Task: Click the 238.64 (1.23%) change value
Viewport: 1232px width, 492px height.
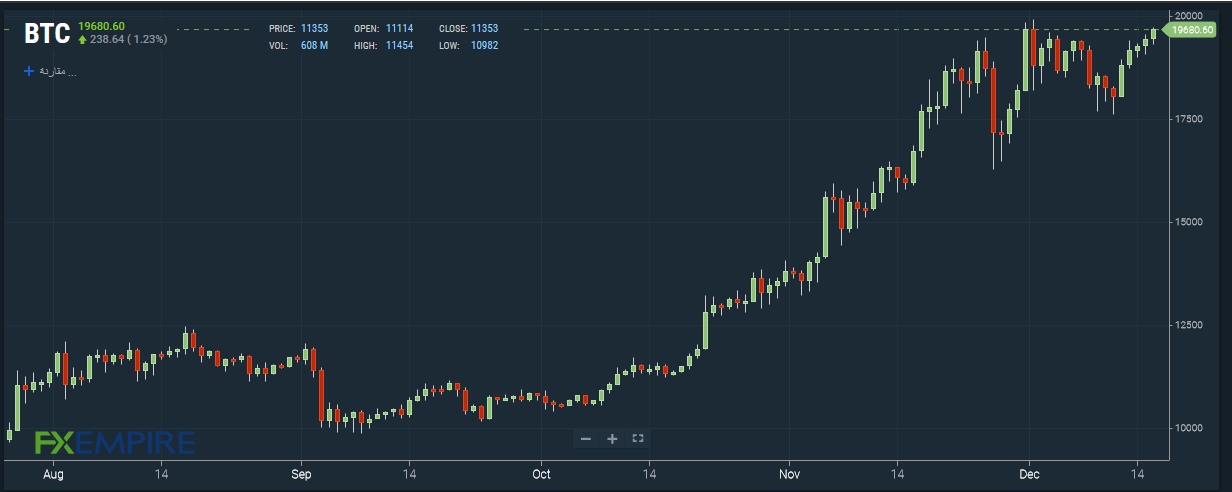Action: (129, 40)
